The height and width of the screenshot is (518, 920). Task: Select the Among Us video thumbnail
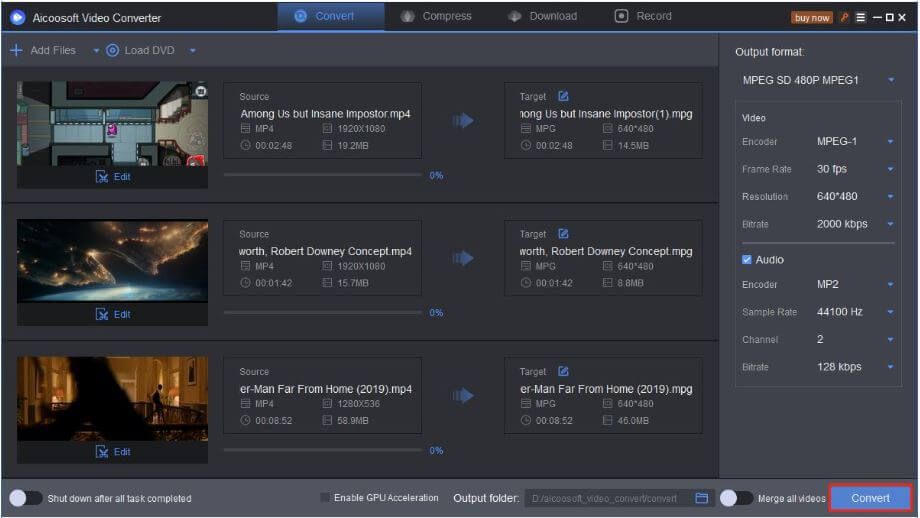(112, 123)
